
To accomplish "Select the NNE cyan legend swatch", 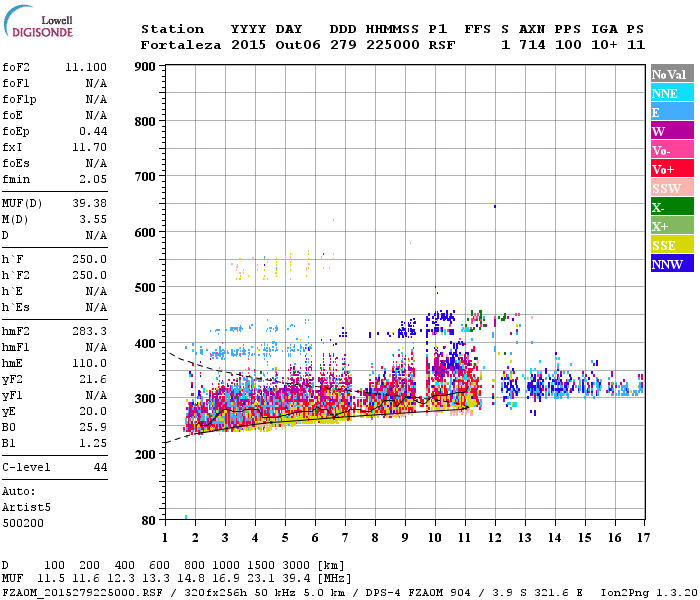I will 672,93.
